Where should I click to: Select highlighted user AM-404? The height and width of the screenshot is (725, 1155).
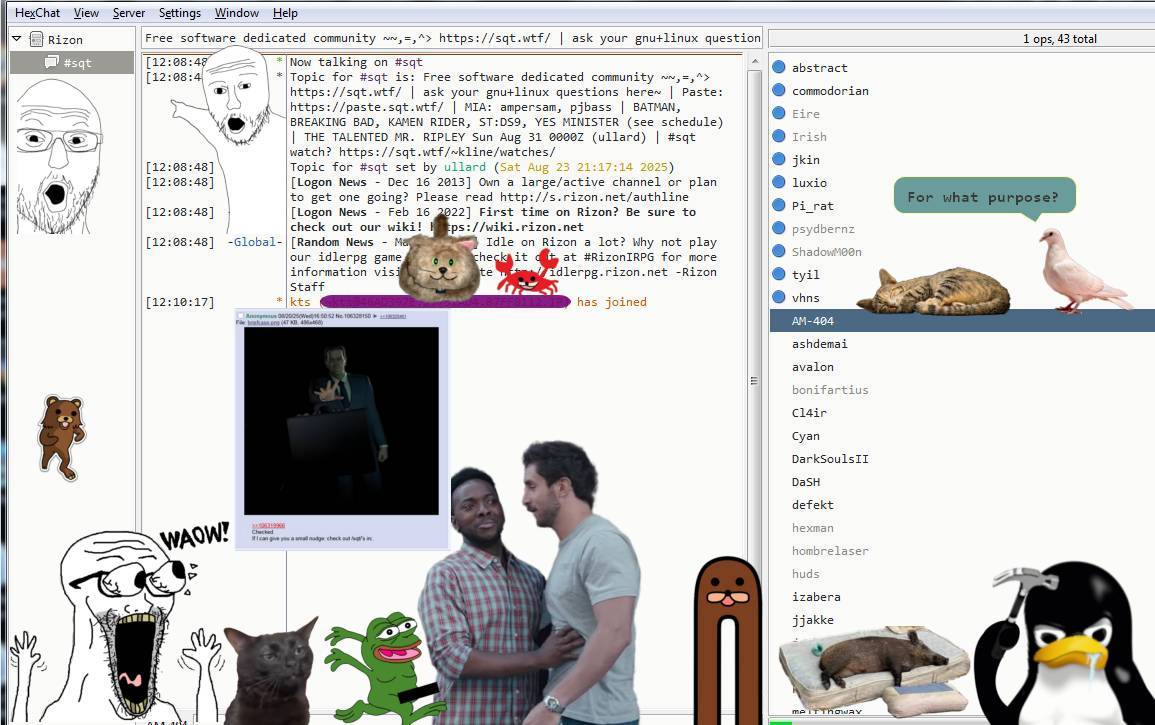click(962, 321)
